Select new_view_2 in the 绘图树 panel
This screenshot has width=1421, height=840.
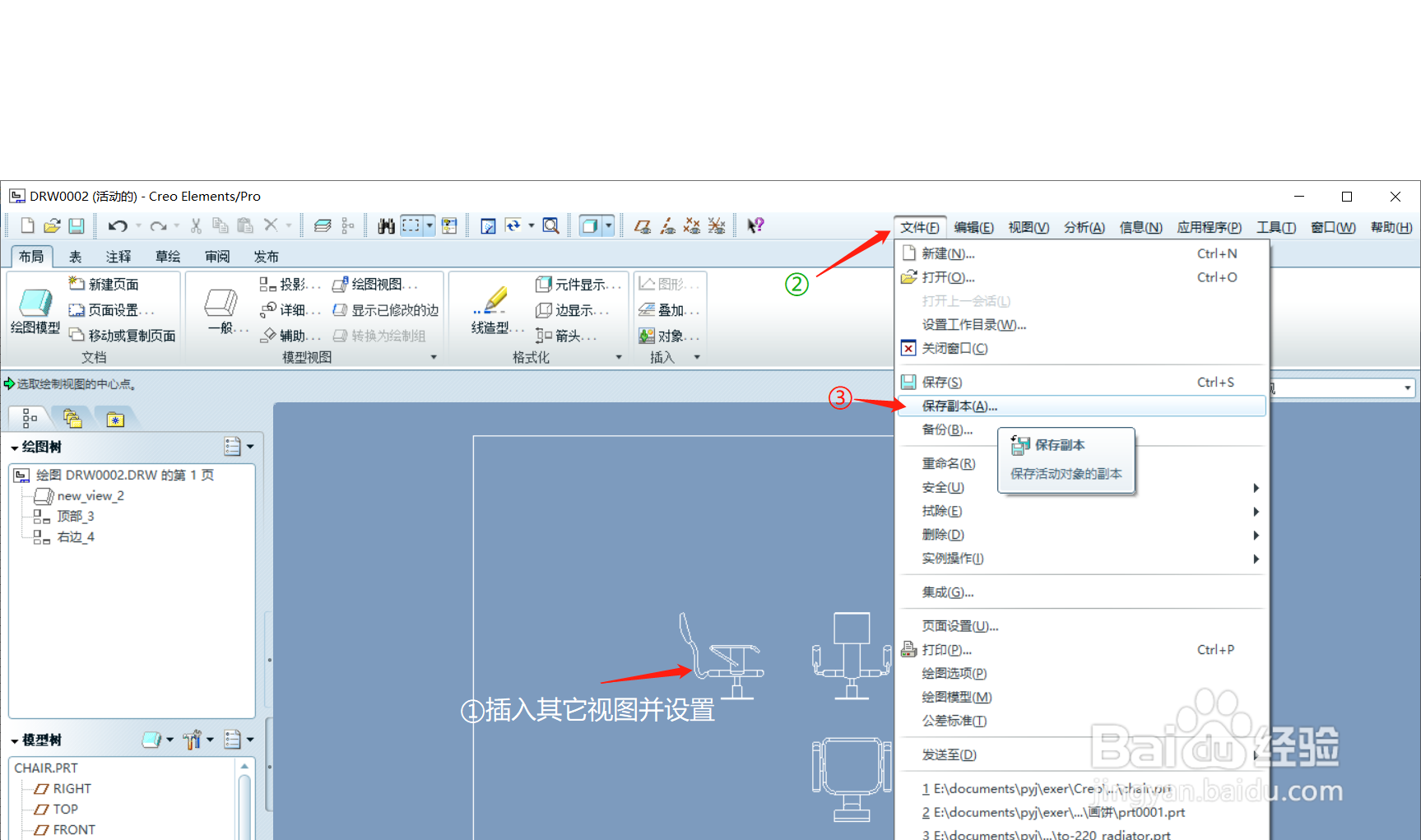(91, 495)
